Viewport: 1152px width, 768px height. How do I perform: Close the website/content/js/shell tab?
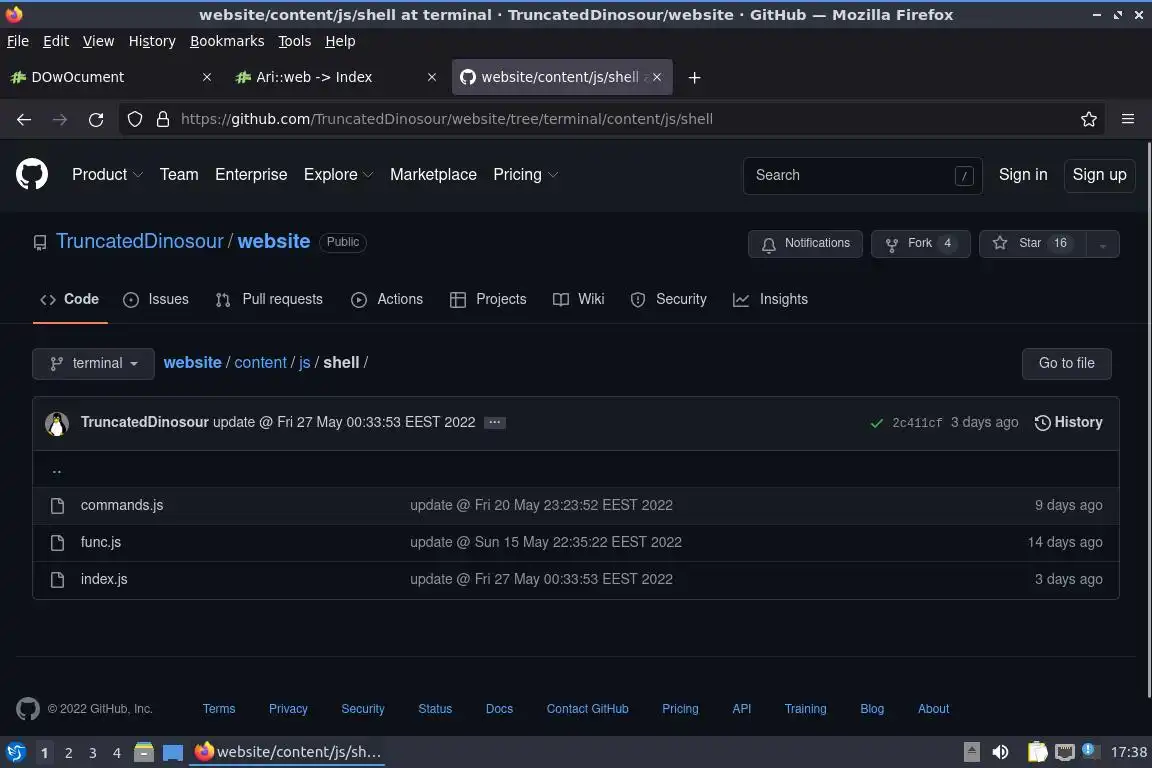pyautogui.click(x=657, y=77)
